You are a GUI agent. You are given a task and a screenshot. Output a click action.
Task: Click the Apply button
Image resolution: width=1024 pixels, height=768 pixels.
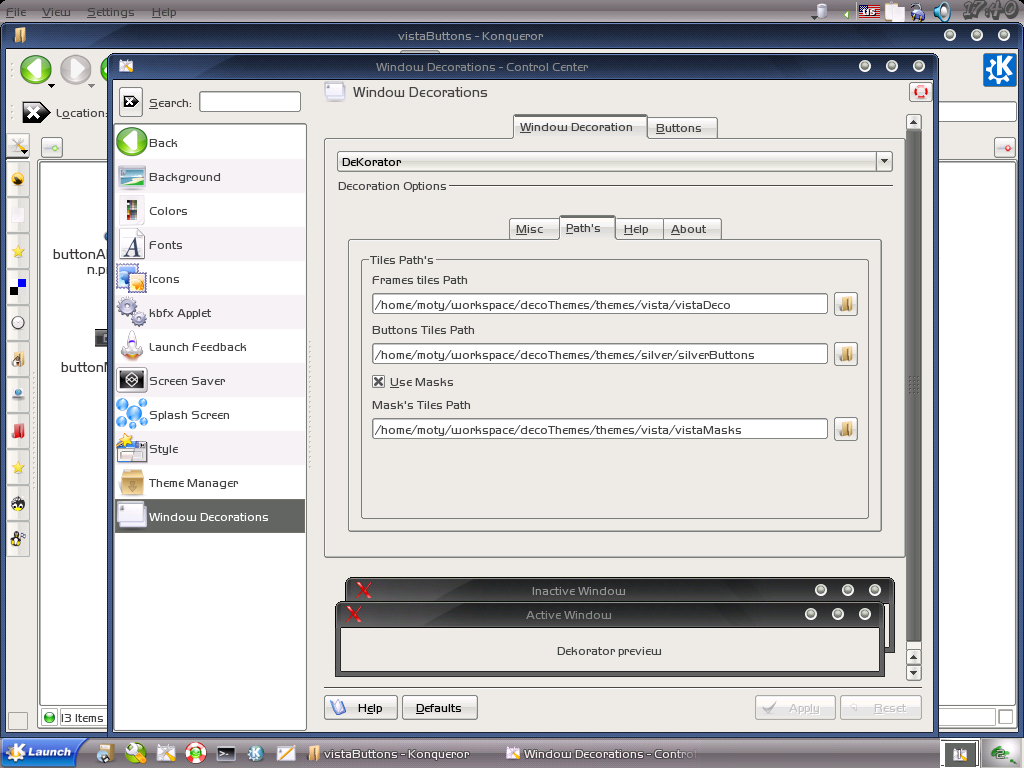(x=795, y=708)
